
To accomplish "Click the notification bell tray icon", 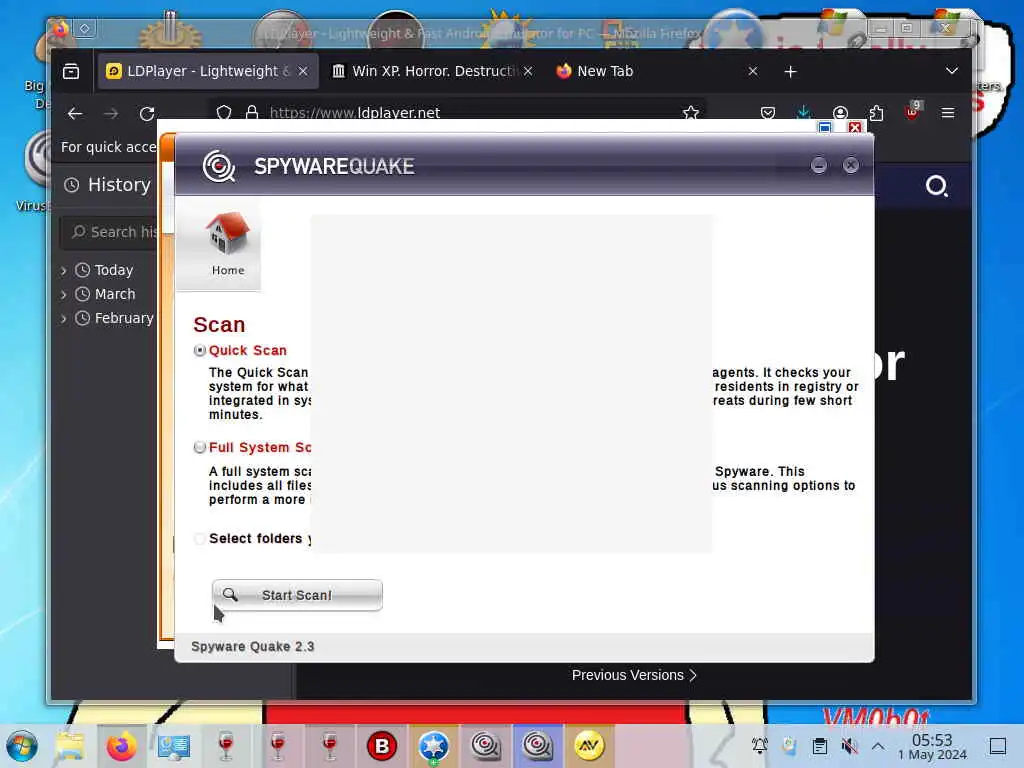I will (760, 746).
